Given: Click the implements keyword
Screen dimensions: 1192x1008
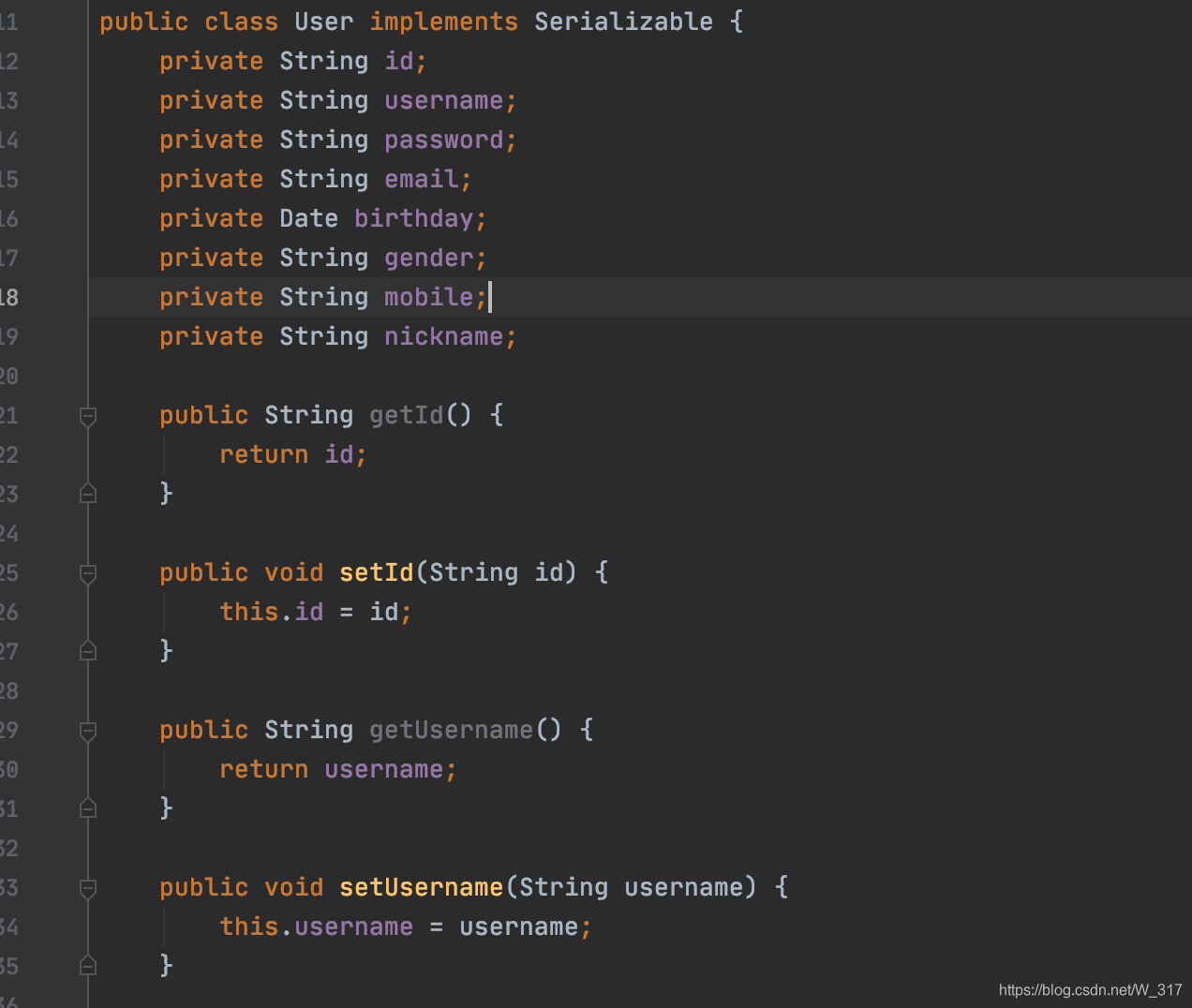Looking at the screenshot, I should (x=443, y=22).
